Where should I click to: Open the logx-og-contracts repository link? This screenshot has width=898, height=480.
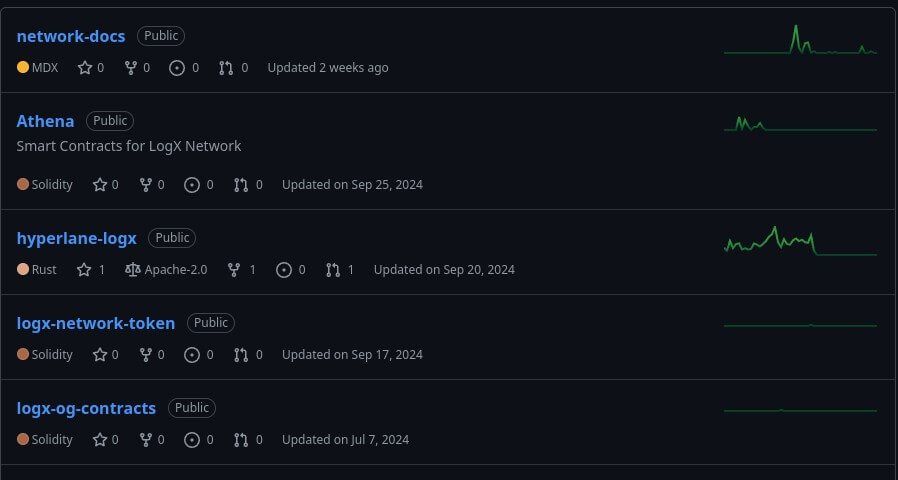point(86,408)
